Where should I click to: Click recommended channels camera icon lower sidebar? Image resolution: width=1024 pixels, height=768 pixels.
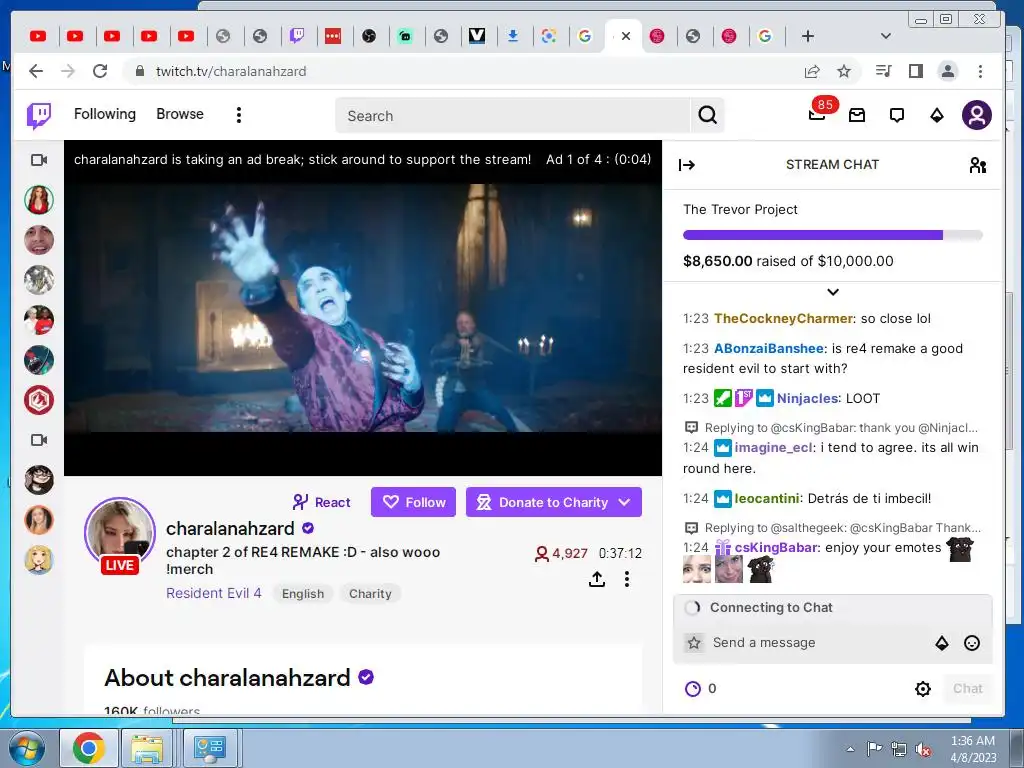click(x=39, y=440)
